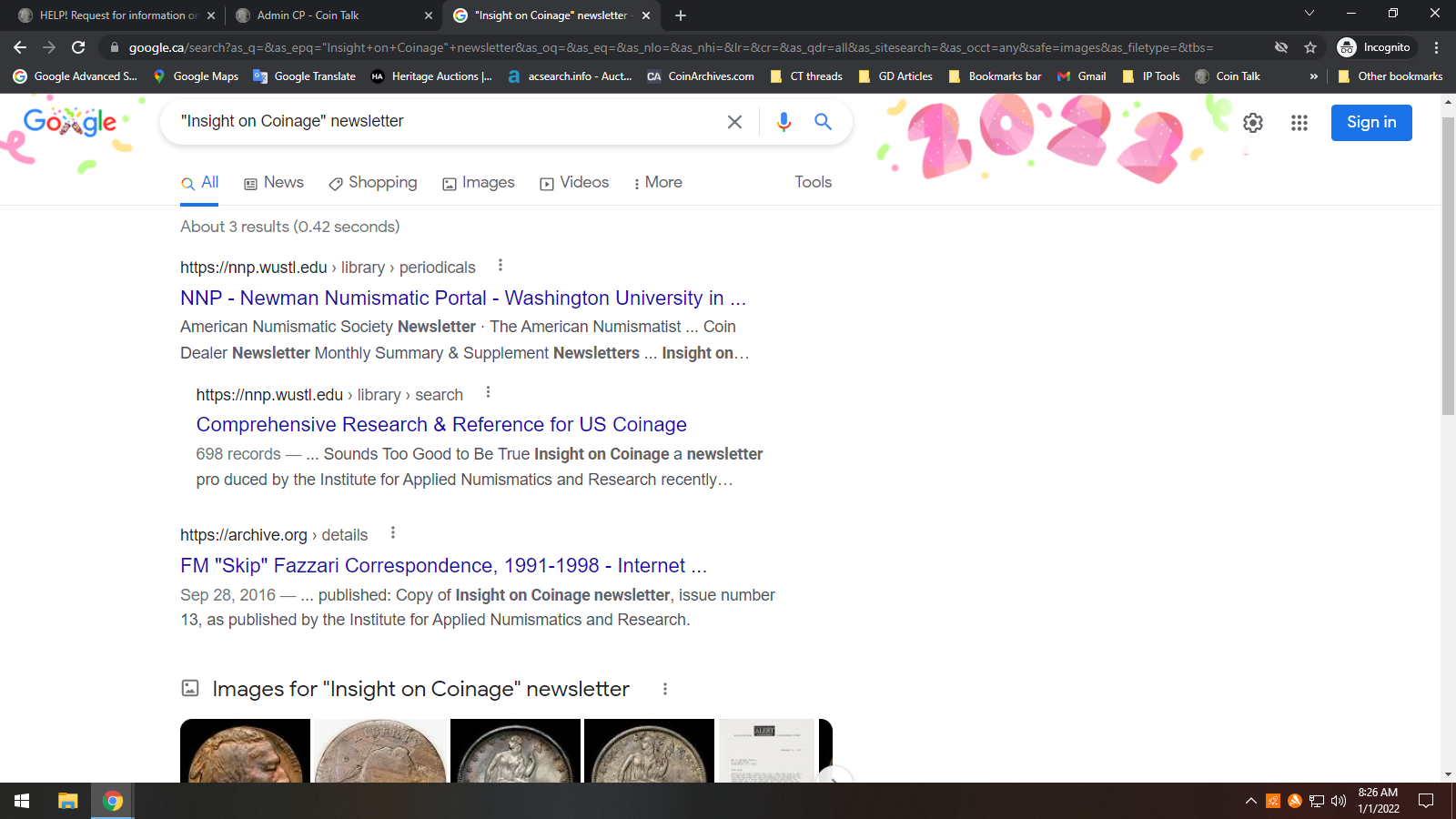Reload the current page
This screenshot has height=819, width=1456.
78,47
